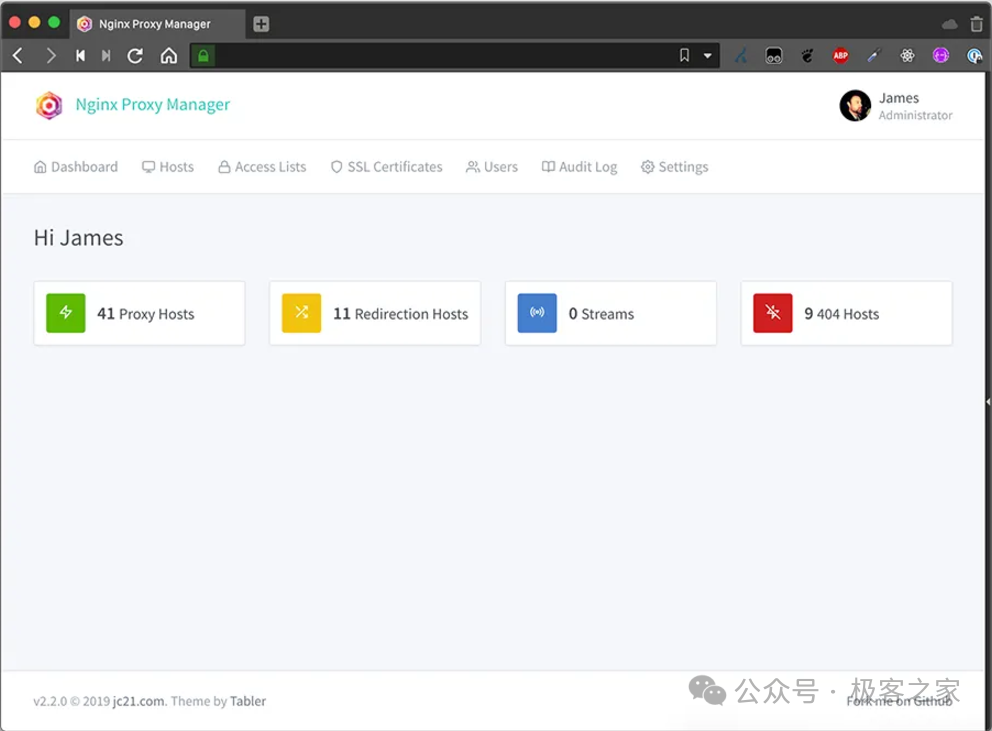Screen dimensions: 992x731
Task: Go forward in browser history
Action: tap(51, 56)
